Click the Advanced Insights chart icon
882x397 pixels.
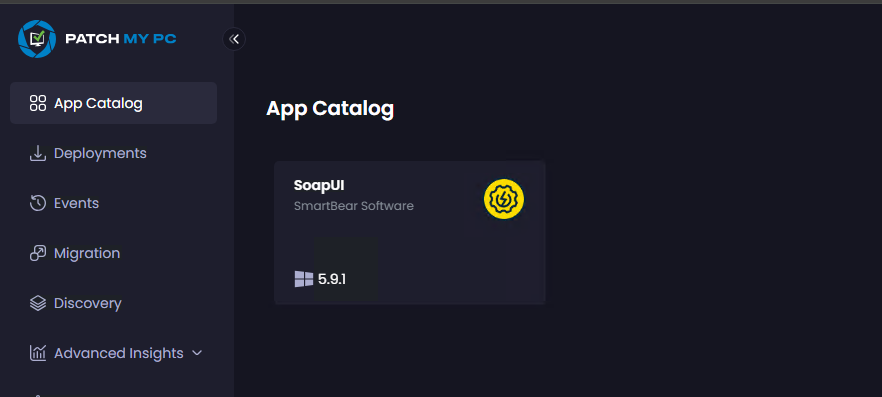coord(38,353)
